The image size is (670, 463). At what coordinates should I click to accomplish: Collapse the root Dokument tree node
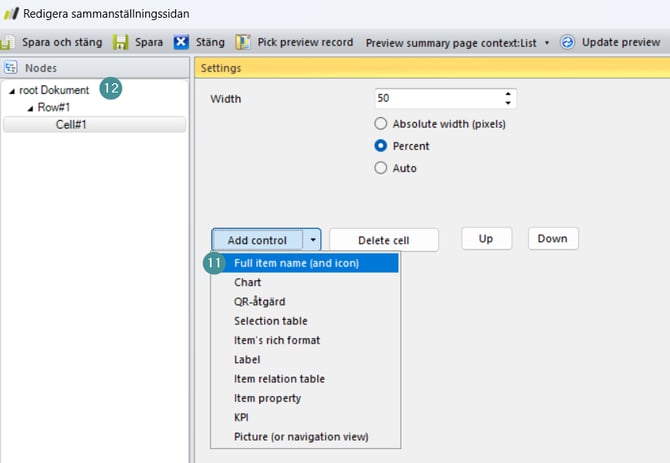pyautogui.click(x=12, y=91)
